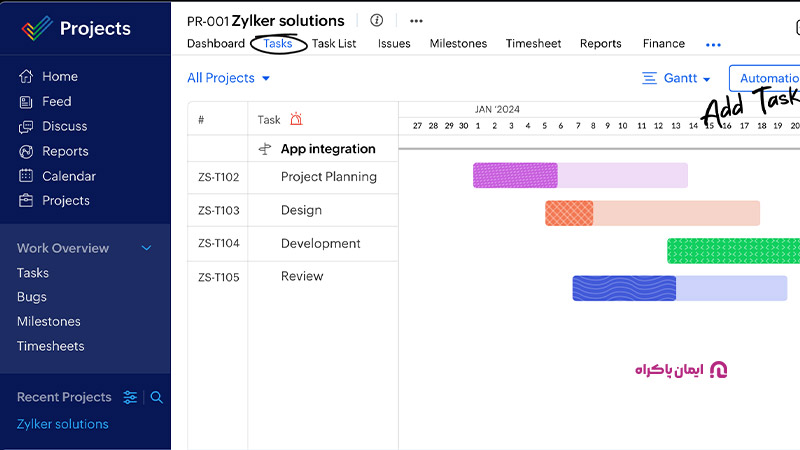Select task ID ZS-T102
The width and height of the screenshot is (800, 450).
pyautogui.click(x=218, y=177)
